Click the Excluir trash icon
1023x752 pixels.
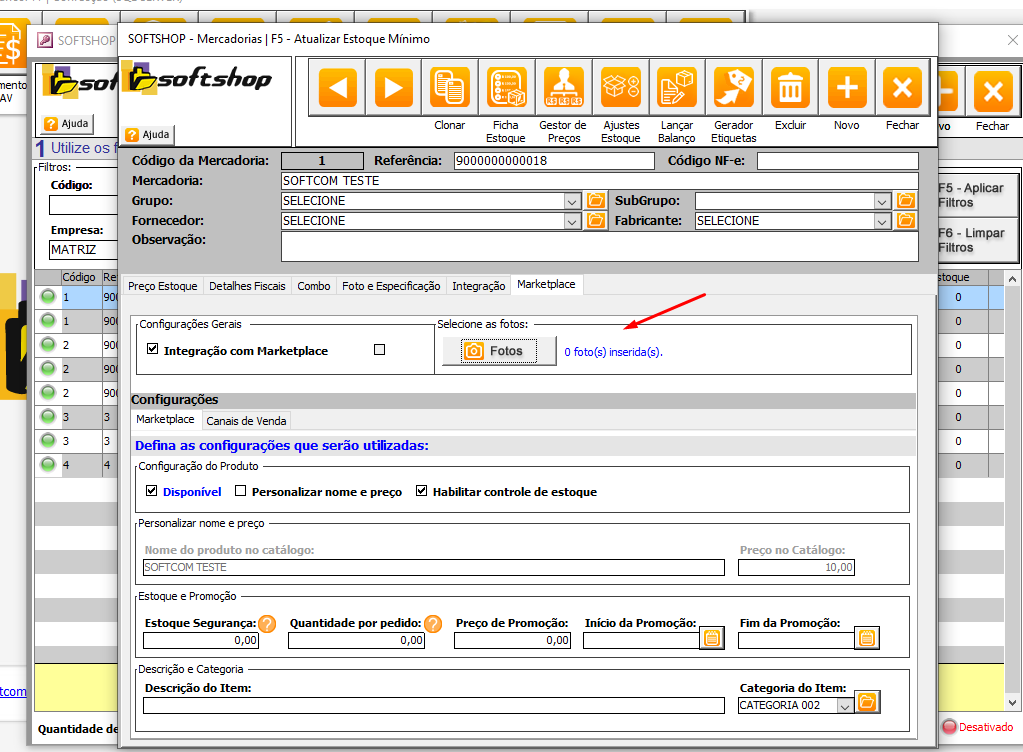(790, 89)
